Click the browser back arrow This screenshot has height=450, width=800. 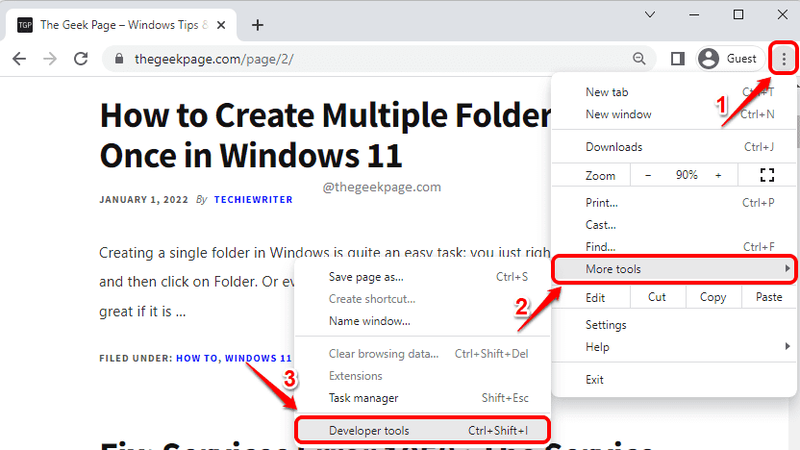(x=19, y=59)
